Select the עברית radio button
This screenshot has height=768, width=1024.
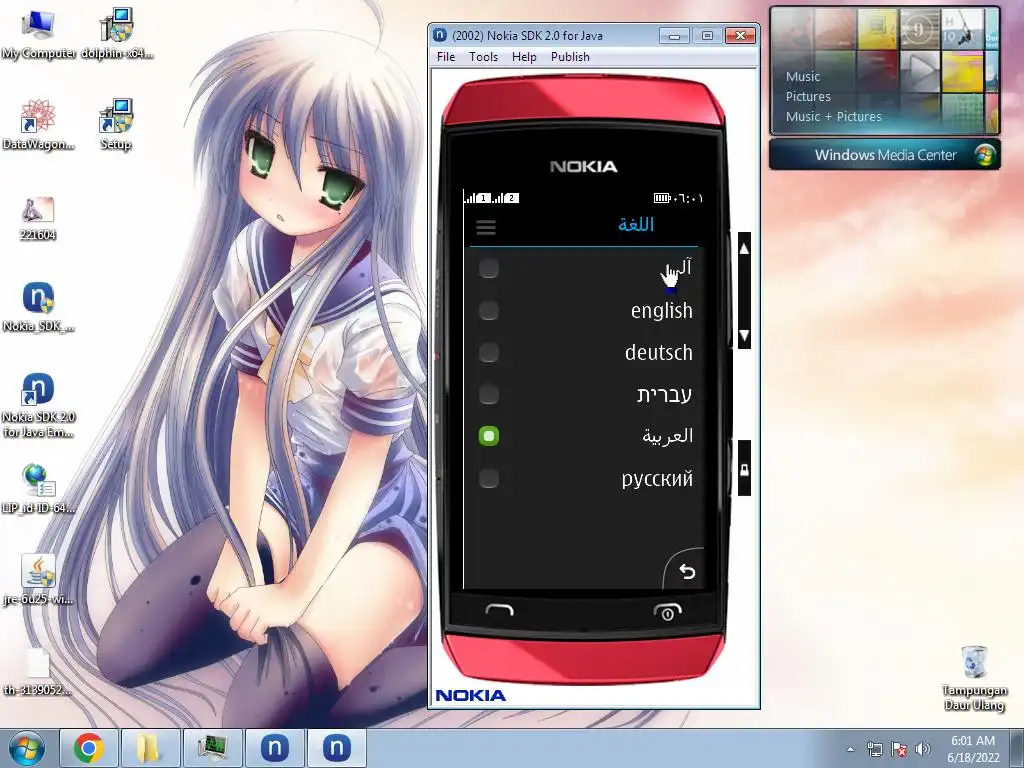point(488,394)
